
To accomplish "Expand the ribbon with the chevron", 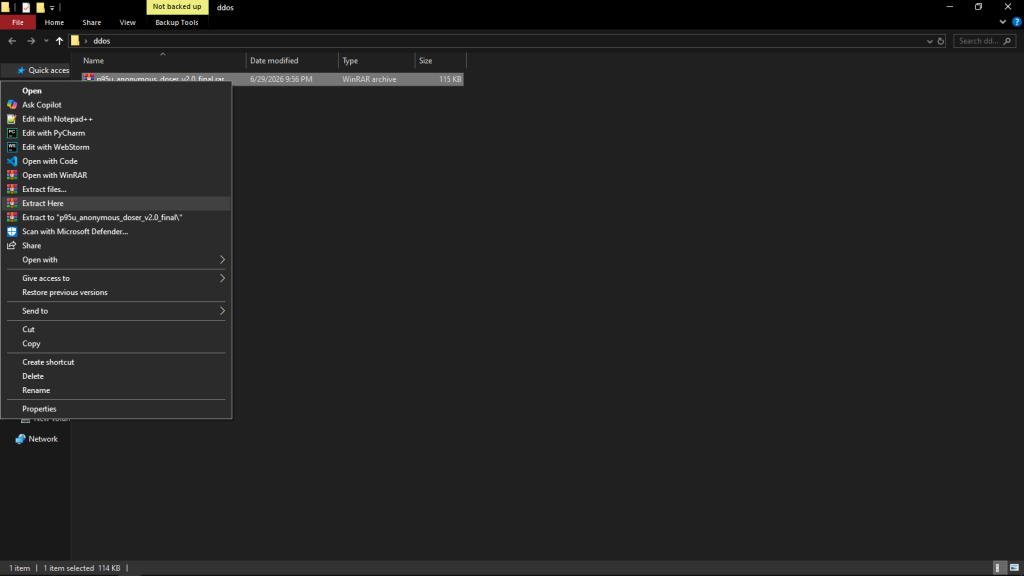I will pos(1002,22).
